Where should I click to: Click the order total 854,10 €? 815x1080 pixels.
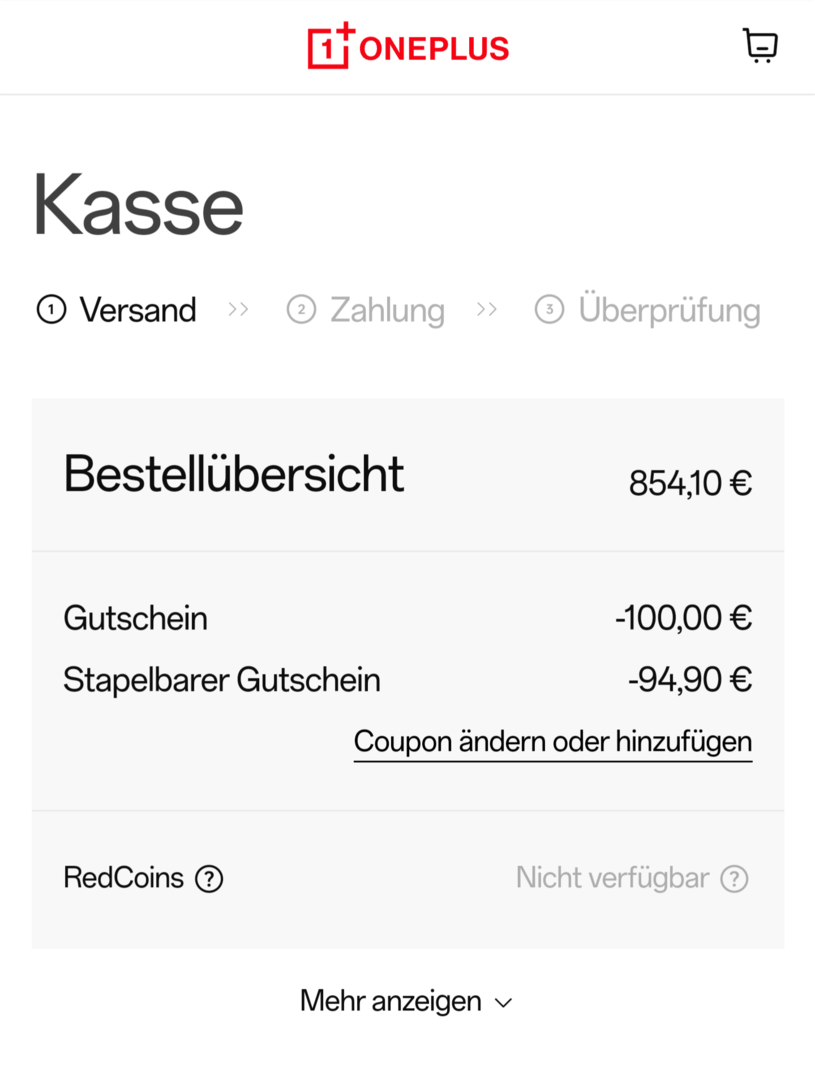[690, 484]
